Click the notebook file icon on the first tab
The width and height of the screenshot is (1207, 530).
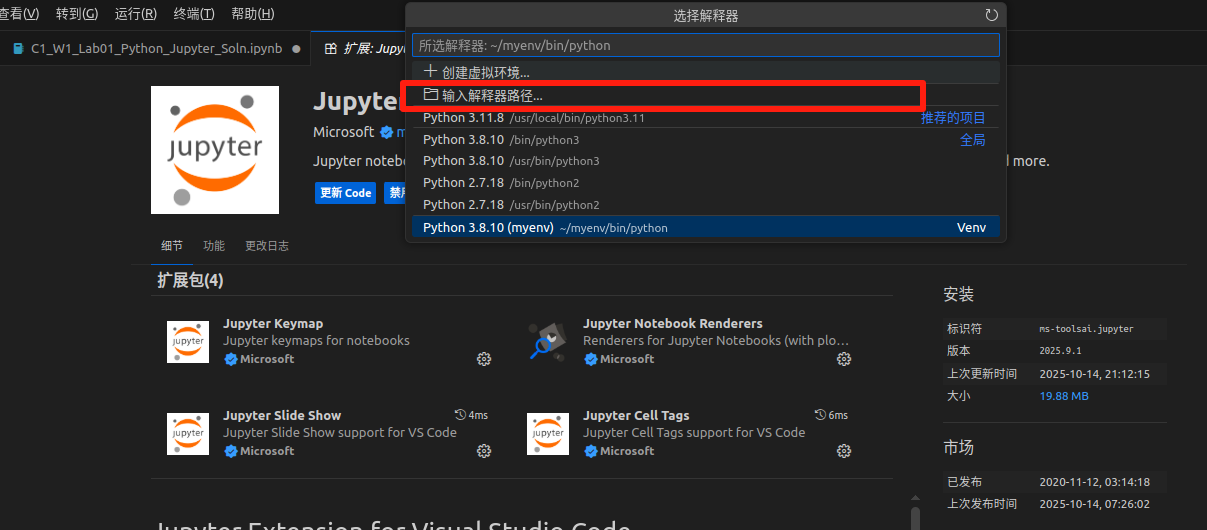[x=18, y=48]
